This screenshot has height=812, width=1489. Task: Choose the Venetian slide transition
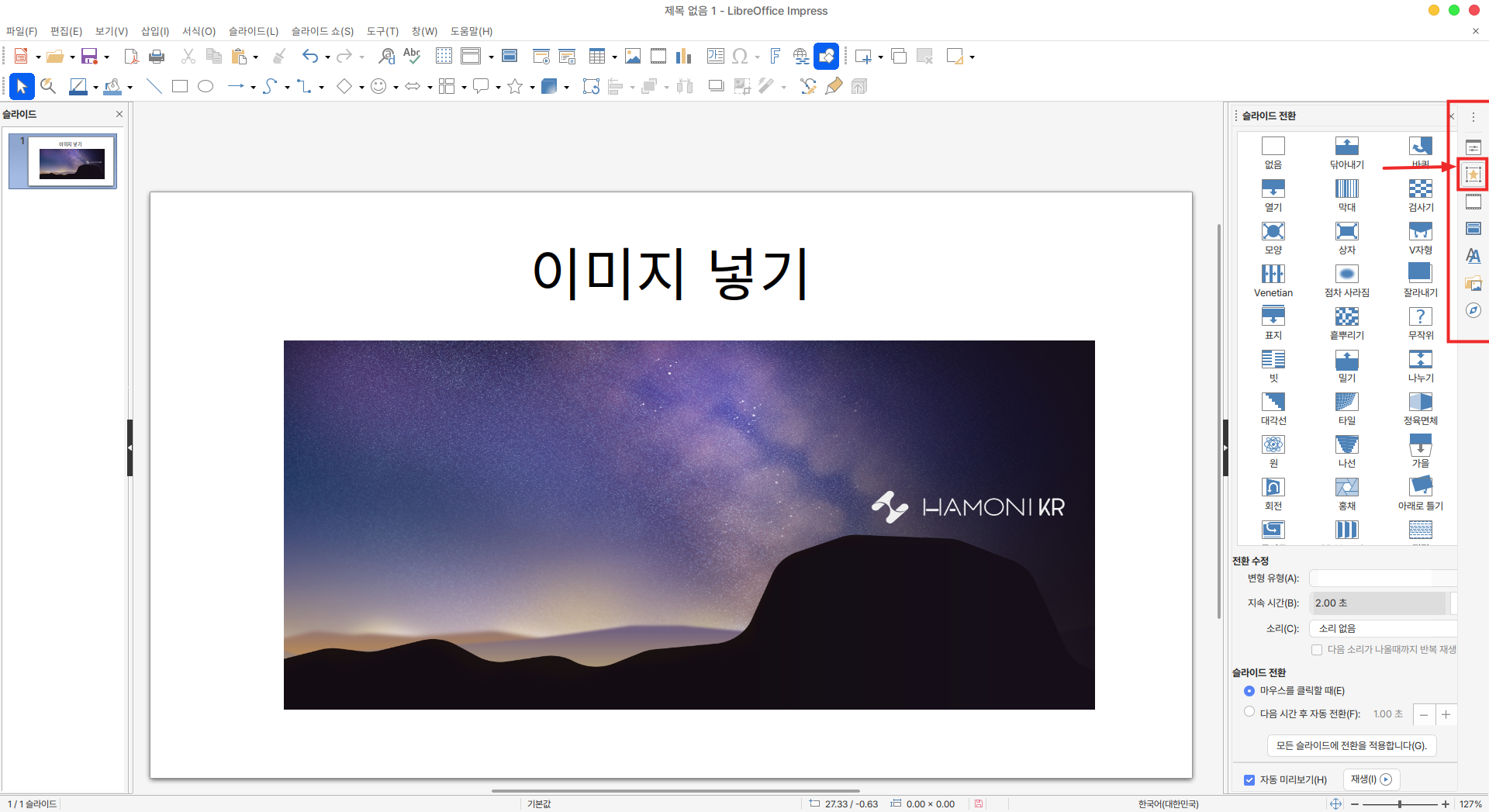1273,280
